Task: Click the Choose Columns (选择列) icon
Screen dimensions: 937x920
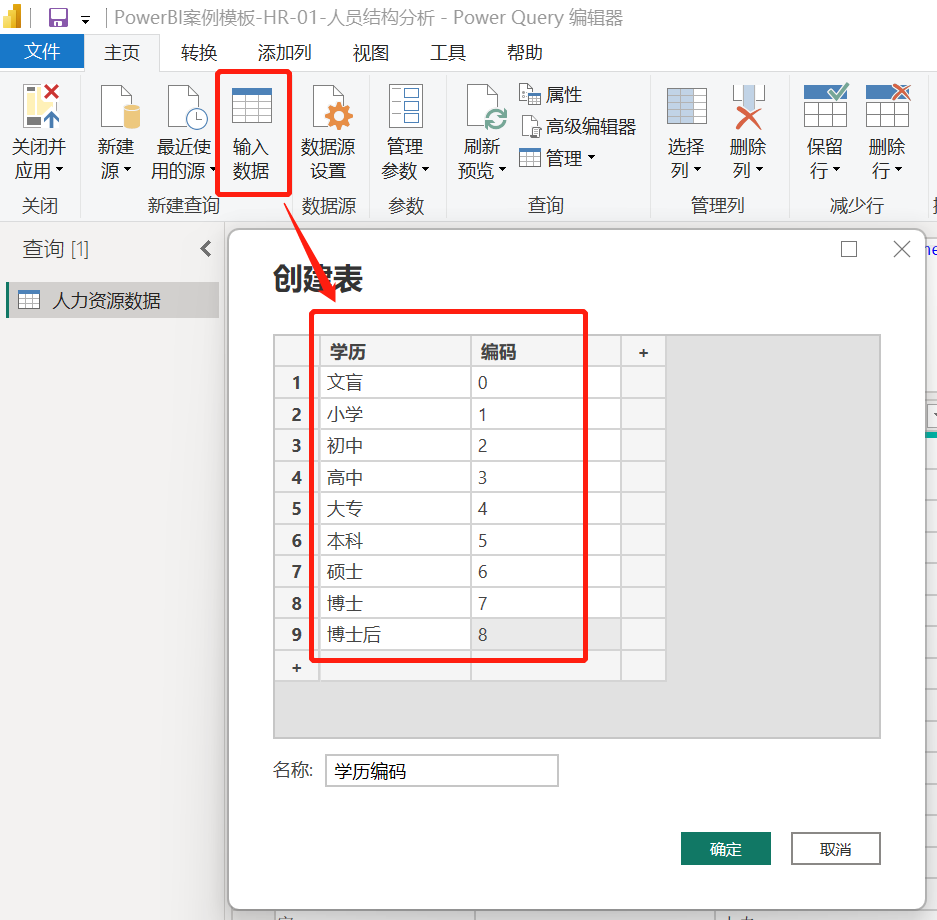Action: coord(687,106)
